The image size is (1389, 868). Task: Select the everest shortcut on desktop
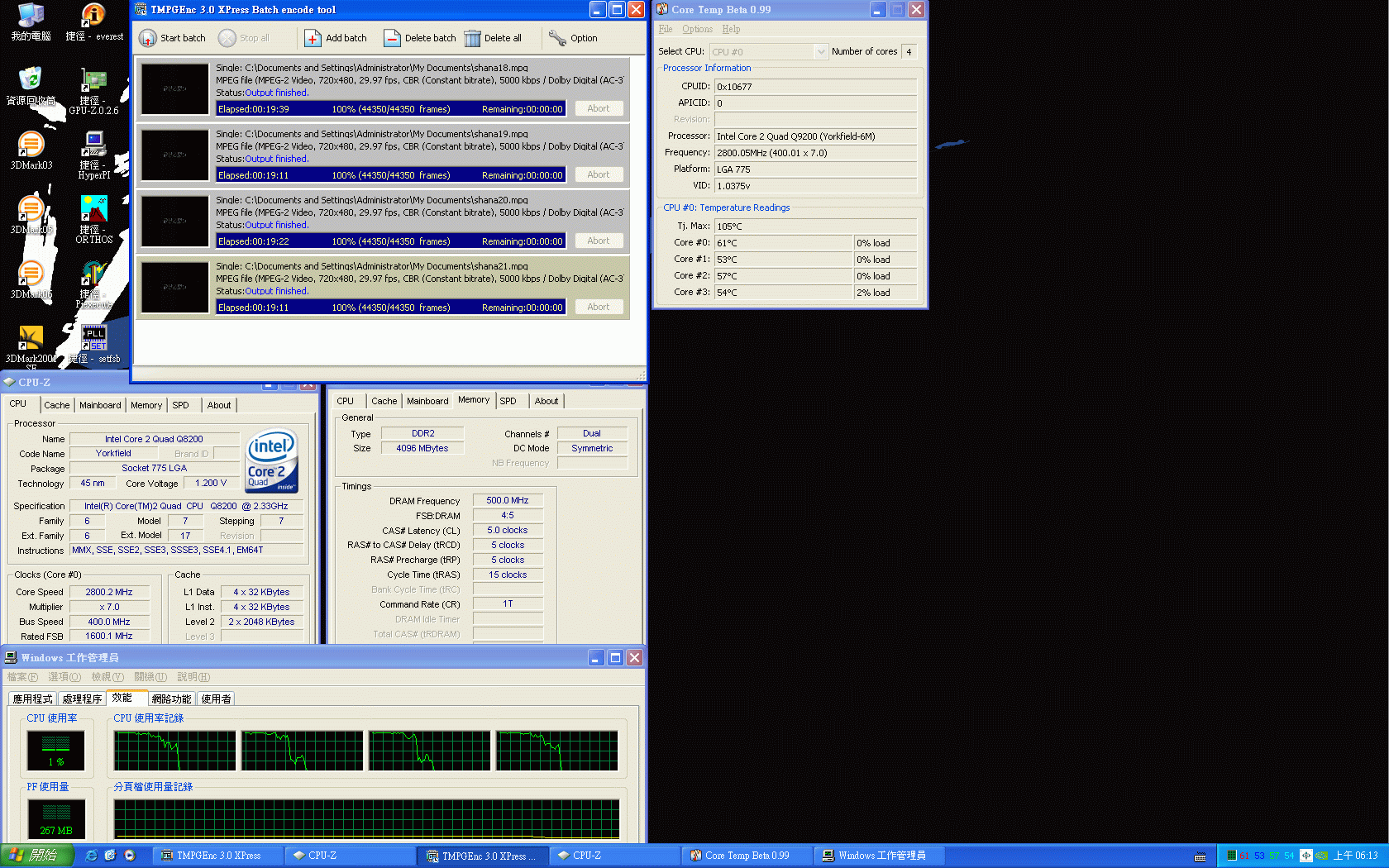[x=94, y=22]
